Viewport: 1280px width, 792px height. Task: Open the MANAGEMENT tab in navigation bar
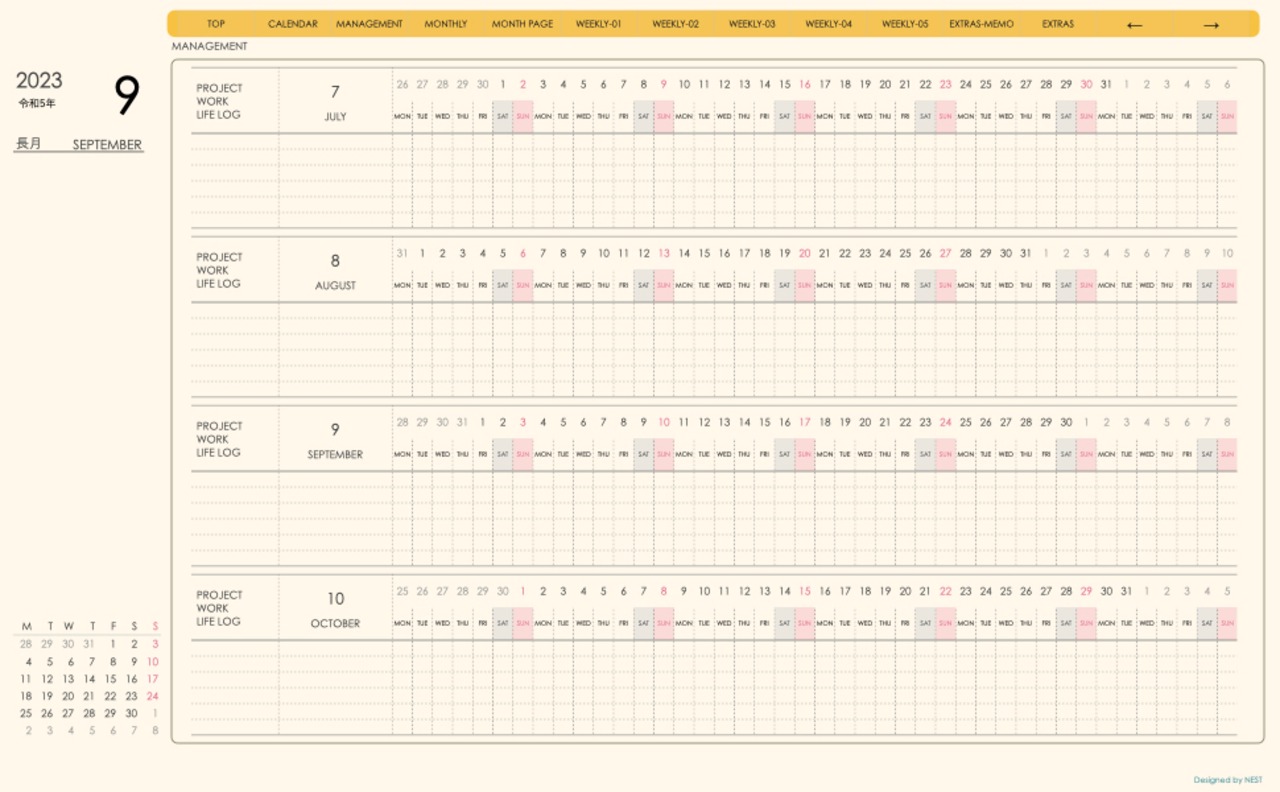tap(369, 24)
